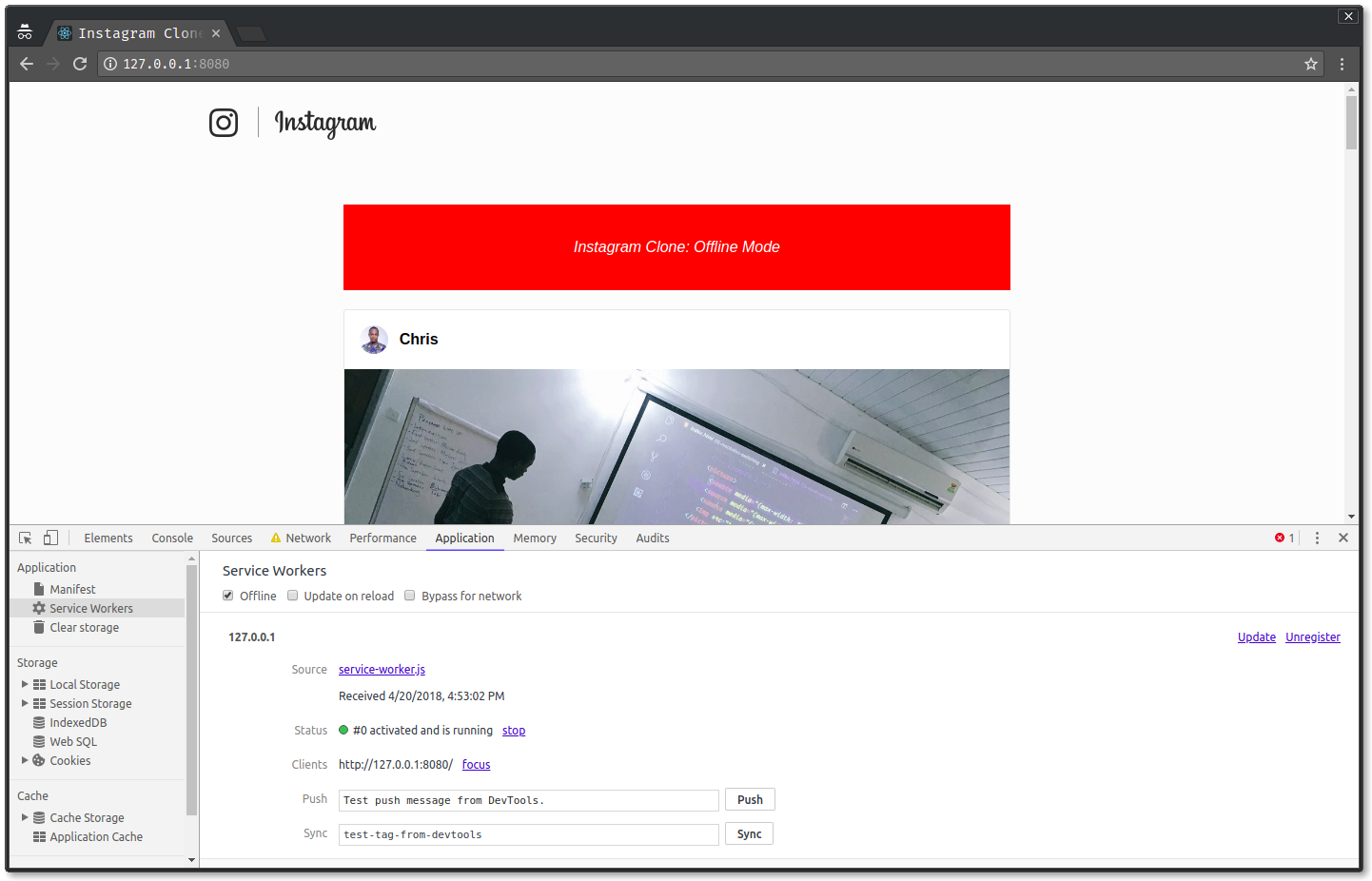Expand the Session Storage tree node
Image resolution: width=1372 pixels, height=881 pixels.
tap(25, 703)
